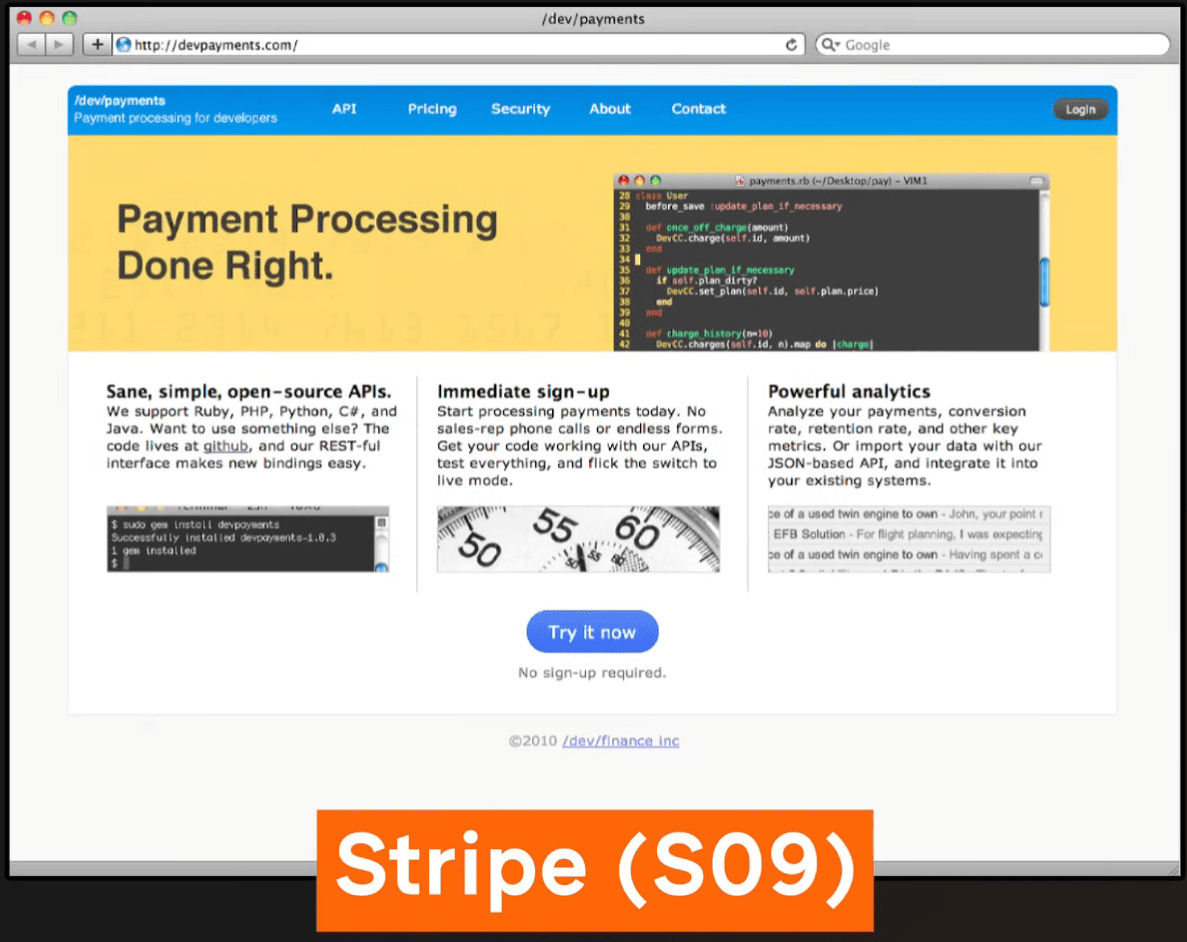Focus the Google search field

tap(992, 45)
